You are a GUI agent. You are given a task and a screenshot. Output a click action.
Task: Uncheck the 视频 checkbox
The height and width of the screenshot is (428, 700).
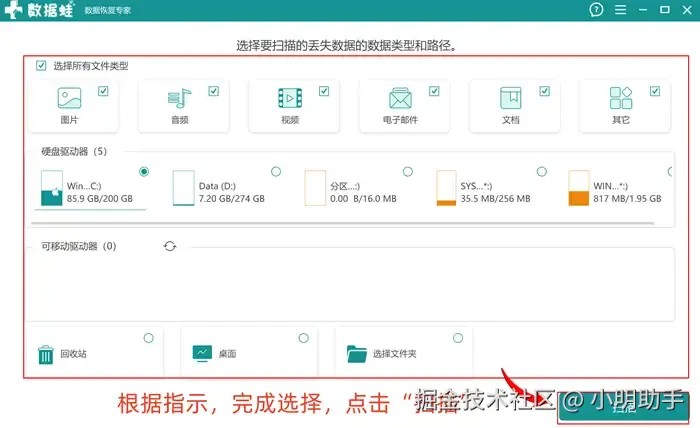(x=324, y=91)
